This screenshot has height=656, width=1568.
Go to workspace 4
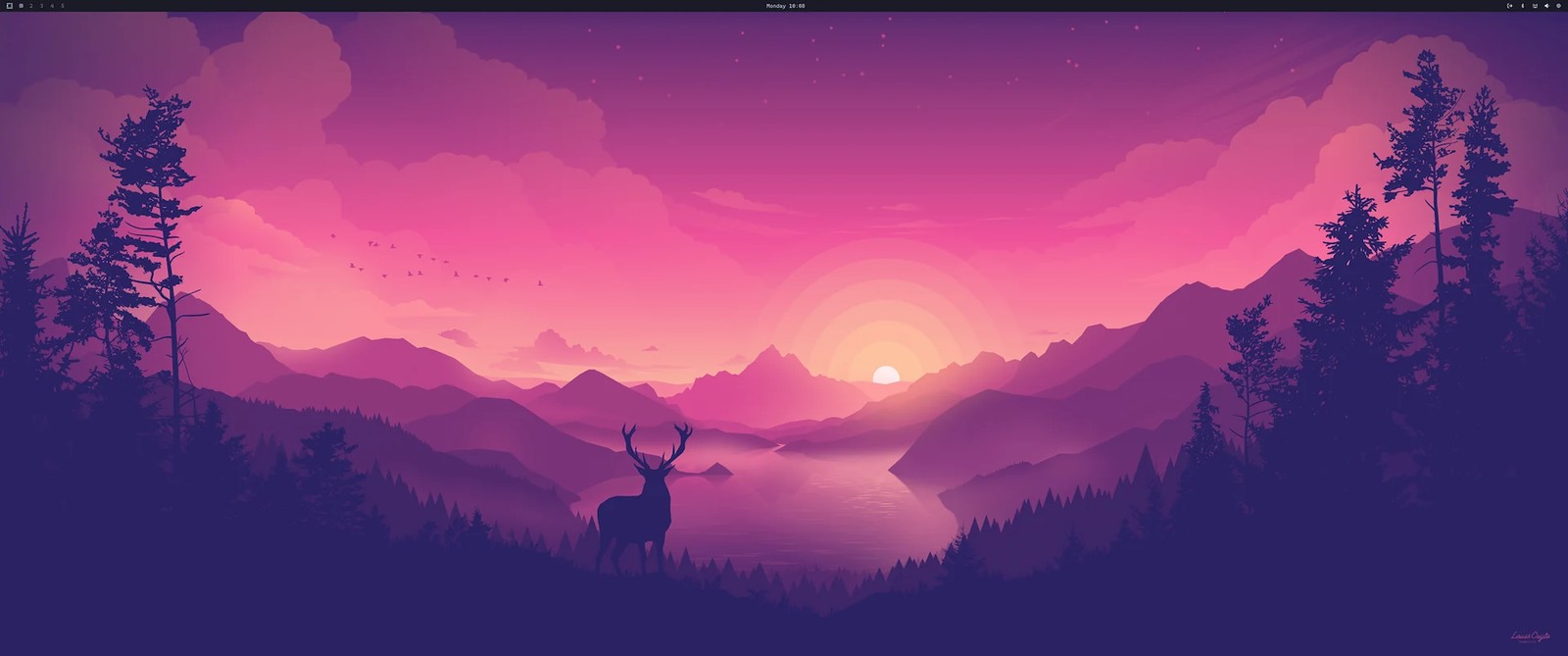(x=52, y=6)
